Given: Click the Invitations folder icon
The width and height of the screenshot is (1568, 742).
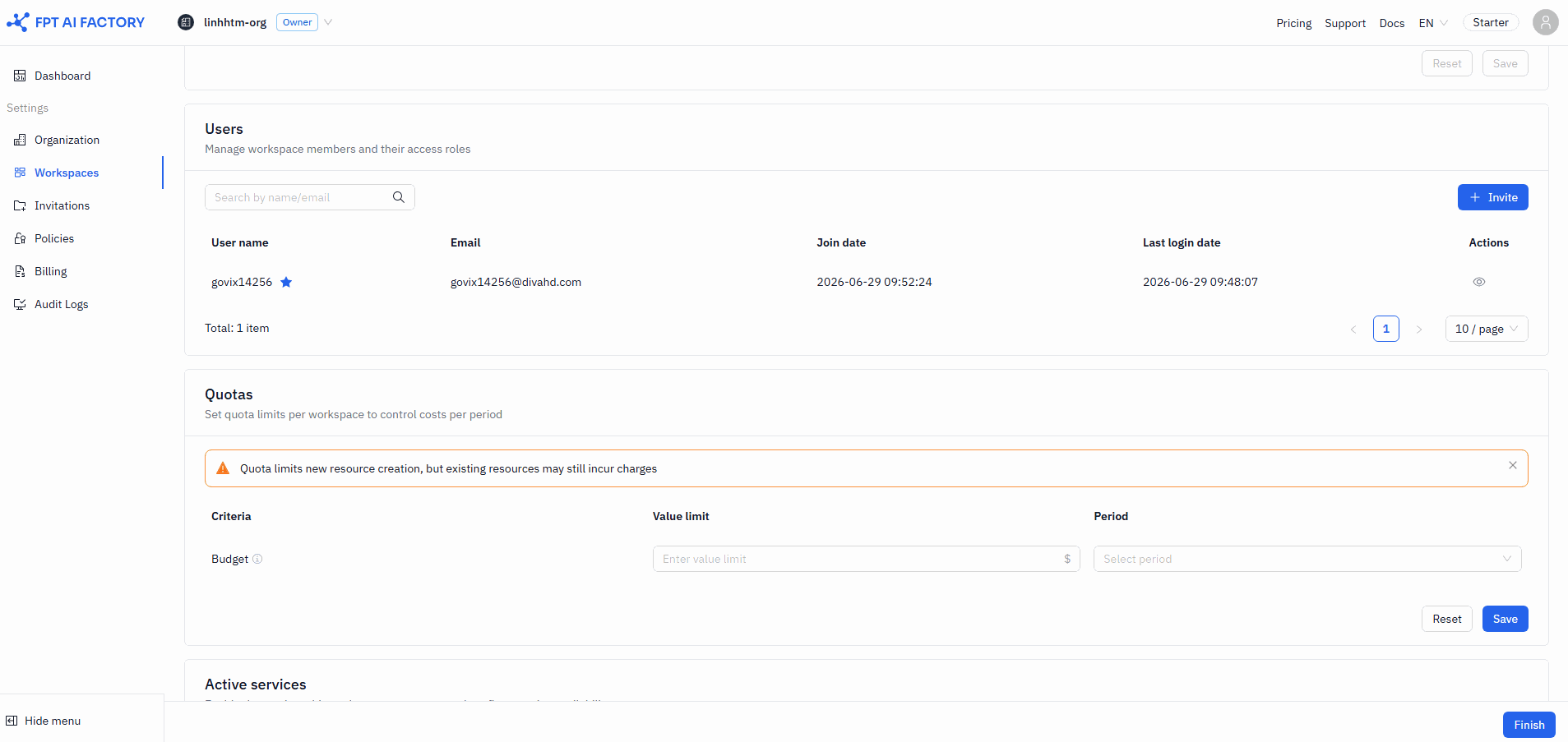Looking at the screenshot, I should click(20, 205).
